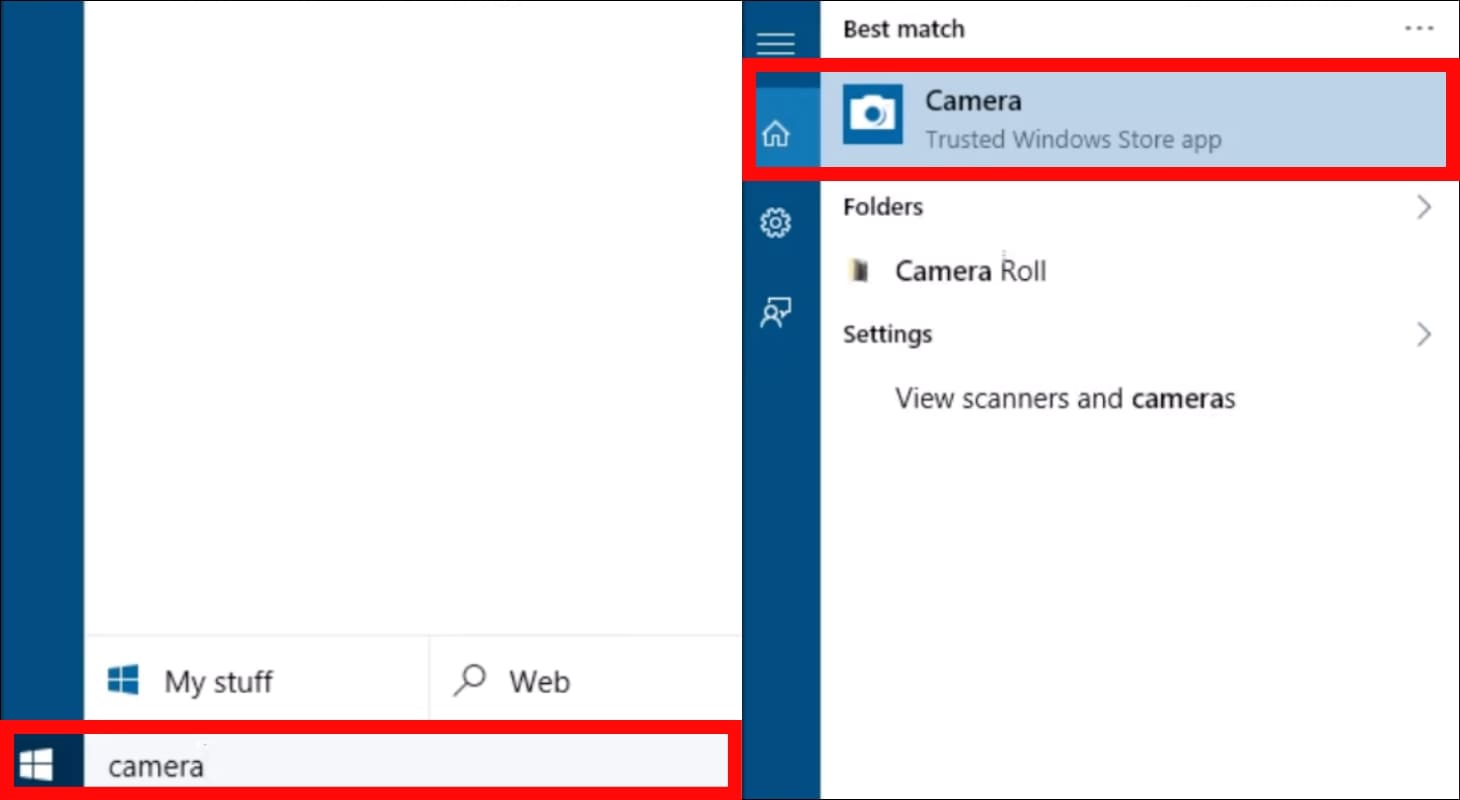1460x800 pixels.
Task: Click the Web search button
Action: 540,680
